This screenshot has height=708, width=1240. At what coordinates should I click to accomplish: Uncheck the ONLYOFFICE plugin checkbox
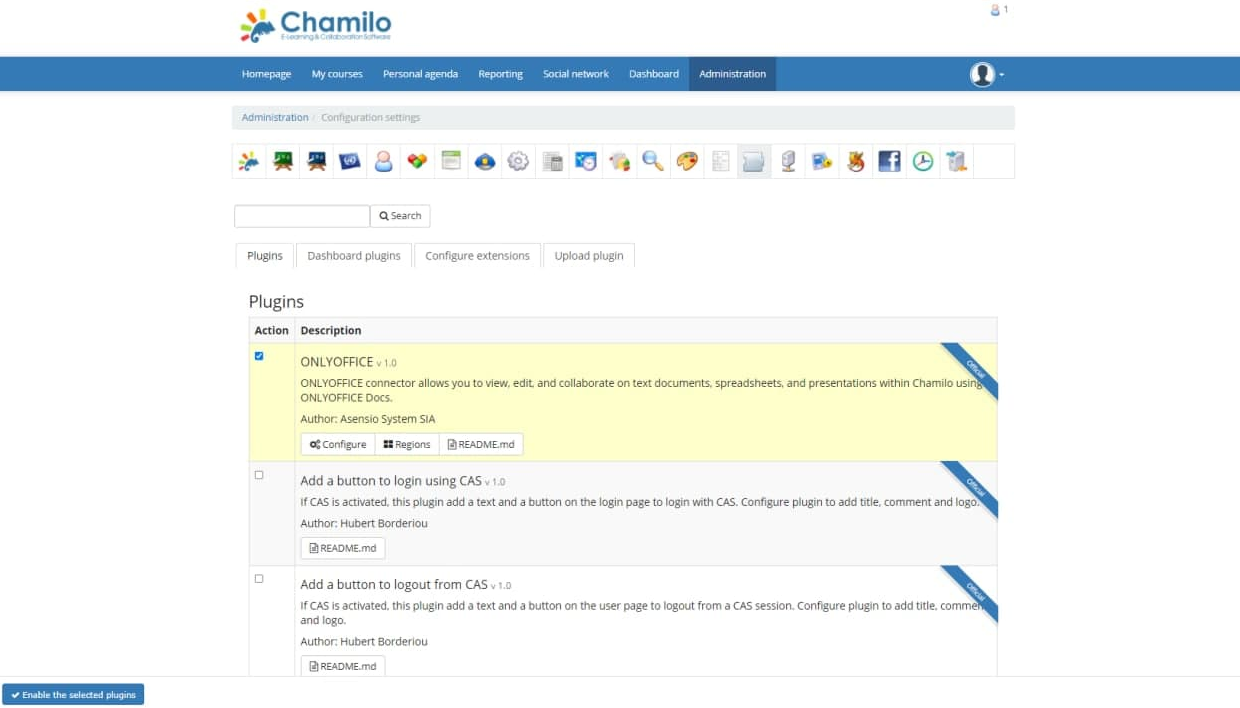pos(259,355)
